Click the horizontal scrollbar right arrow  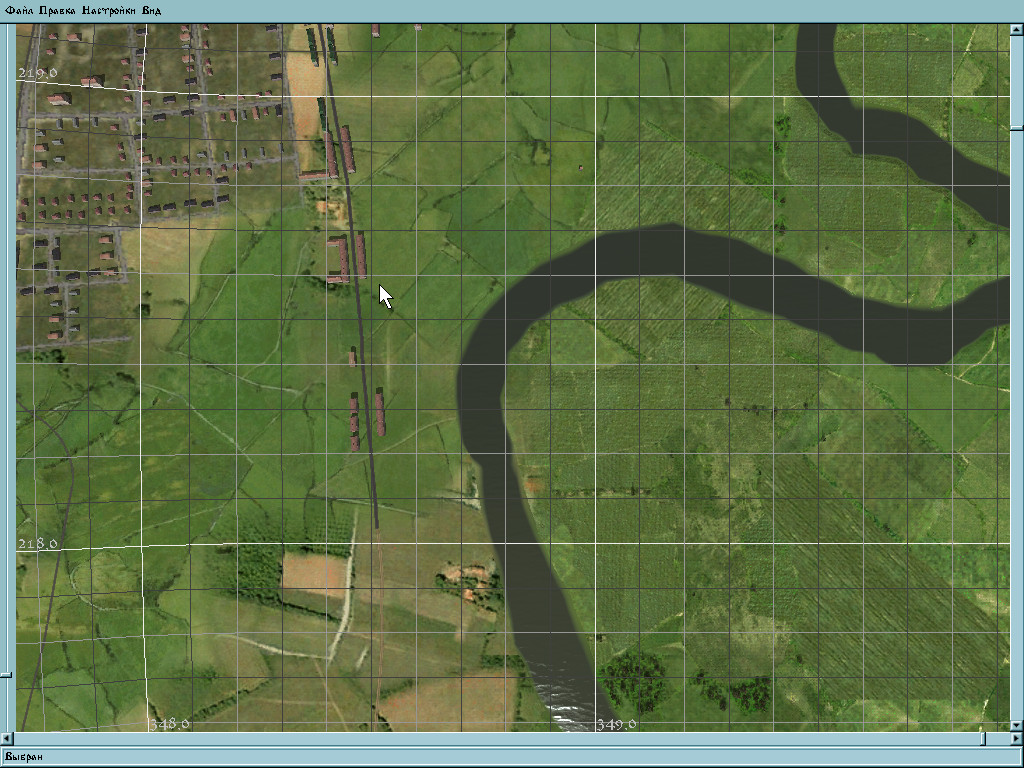1017,739
